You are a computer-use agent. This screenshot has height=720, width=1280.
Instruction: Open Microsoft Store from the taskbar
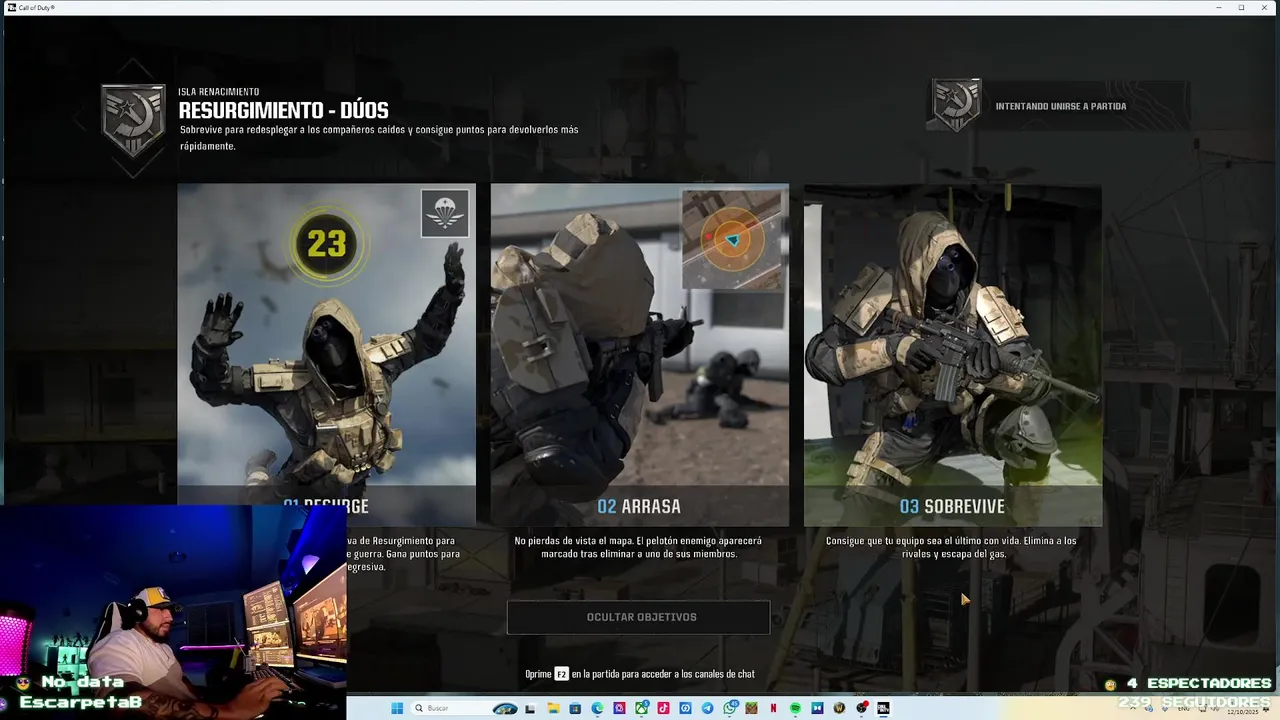[x=575, y=708]
